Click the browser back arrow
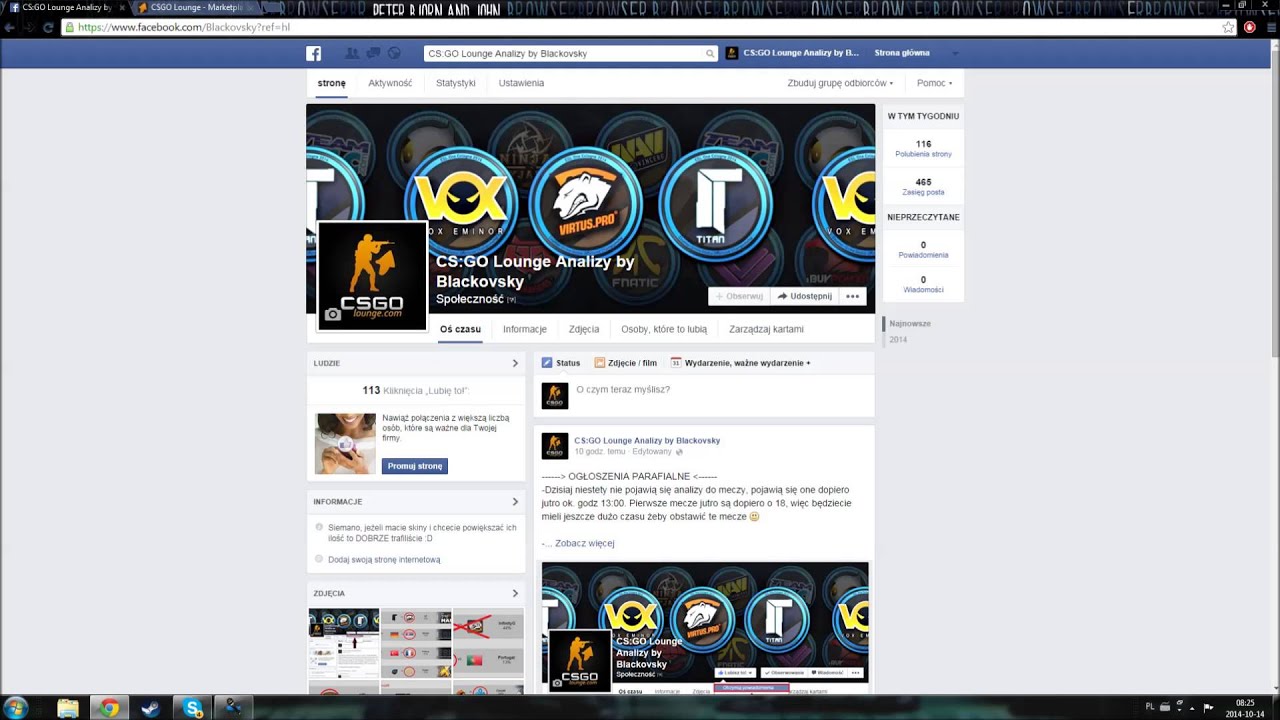Viewport: 1280px width, 720px height. point(10,27)
